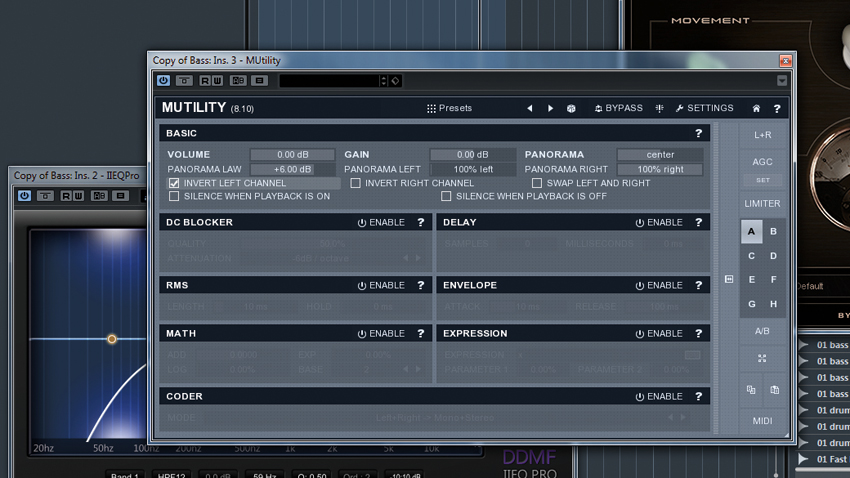Select preset slot A
Screen dimensions: 850x478
pos(751,231)
